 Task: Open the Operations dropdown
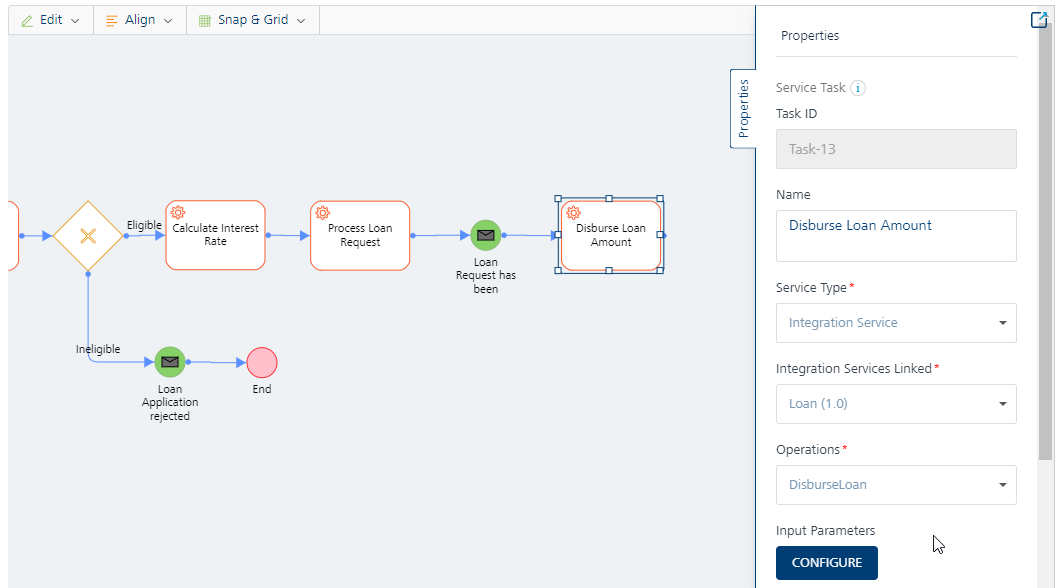(896, 484)
